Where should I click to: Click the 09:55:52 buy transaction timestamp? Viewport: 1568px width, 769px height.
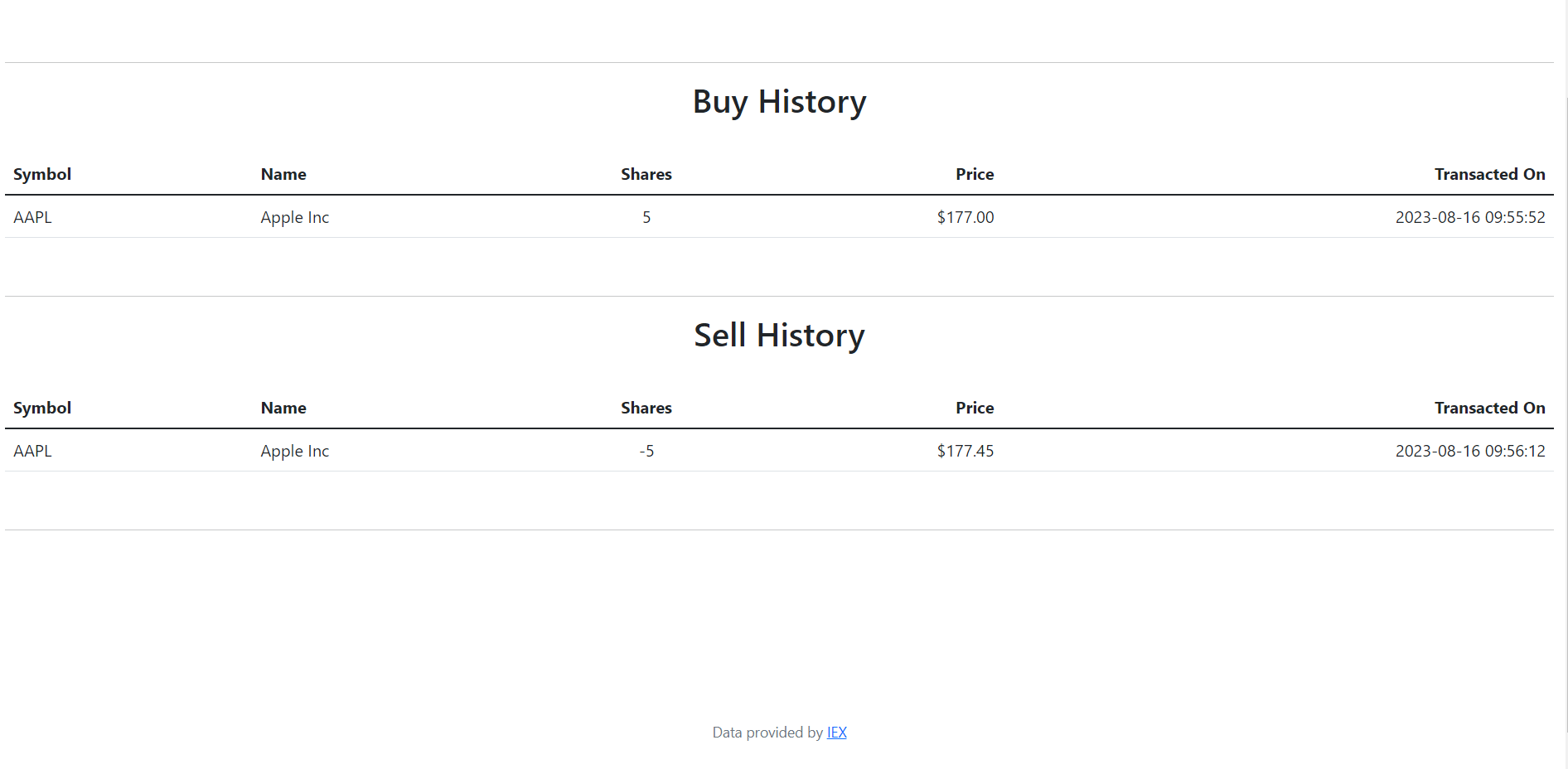click(1469, 217)
